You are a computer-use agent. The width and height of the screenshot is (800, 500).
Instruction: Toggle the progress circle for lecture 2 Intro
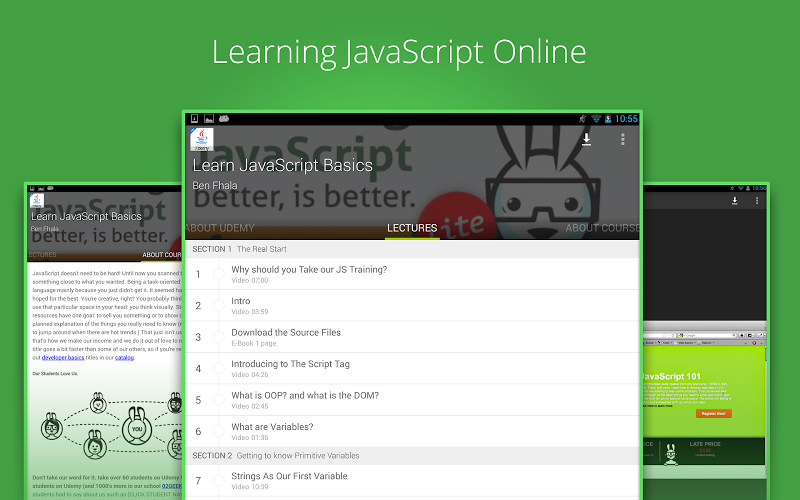218,306
